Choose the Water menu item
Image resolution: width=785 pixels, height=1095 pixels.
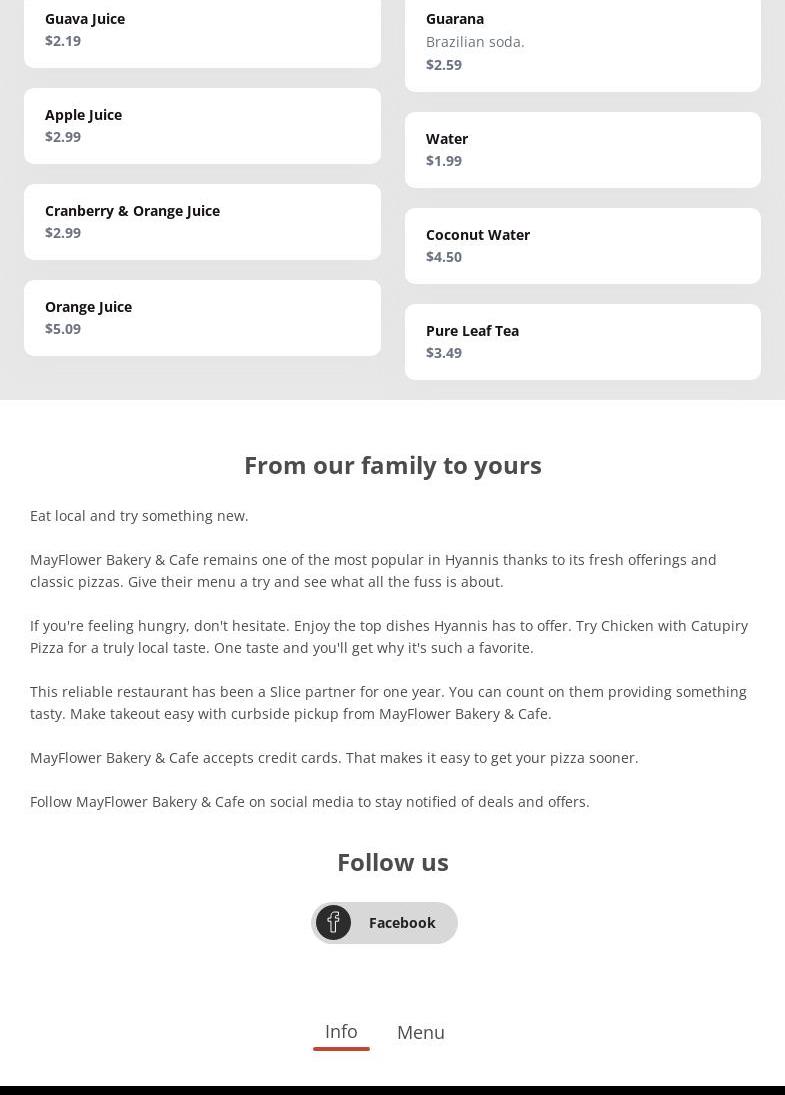[582, 150]
